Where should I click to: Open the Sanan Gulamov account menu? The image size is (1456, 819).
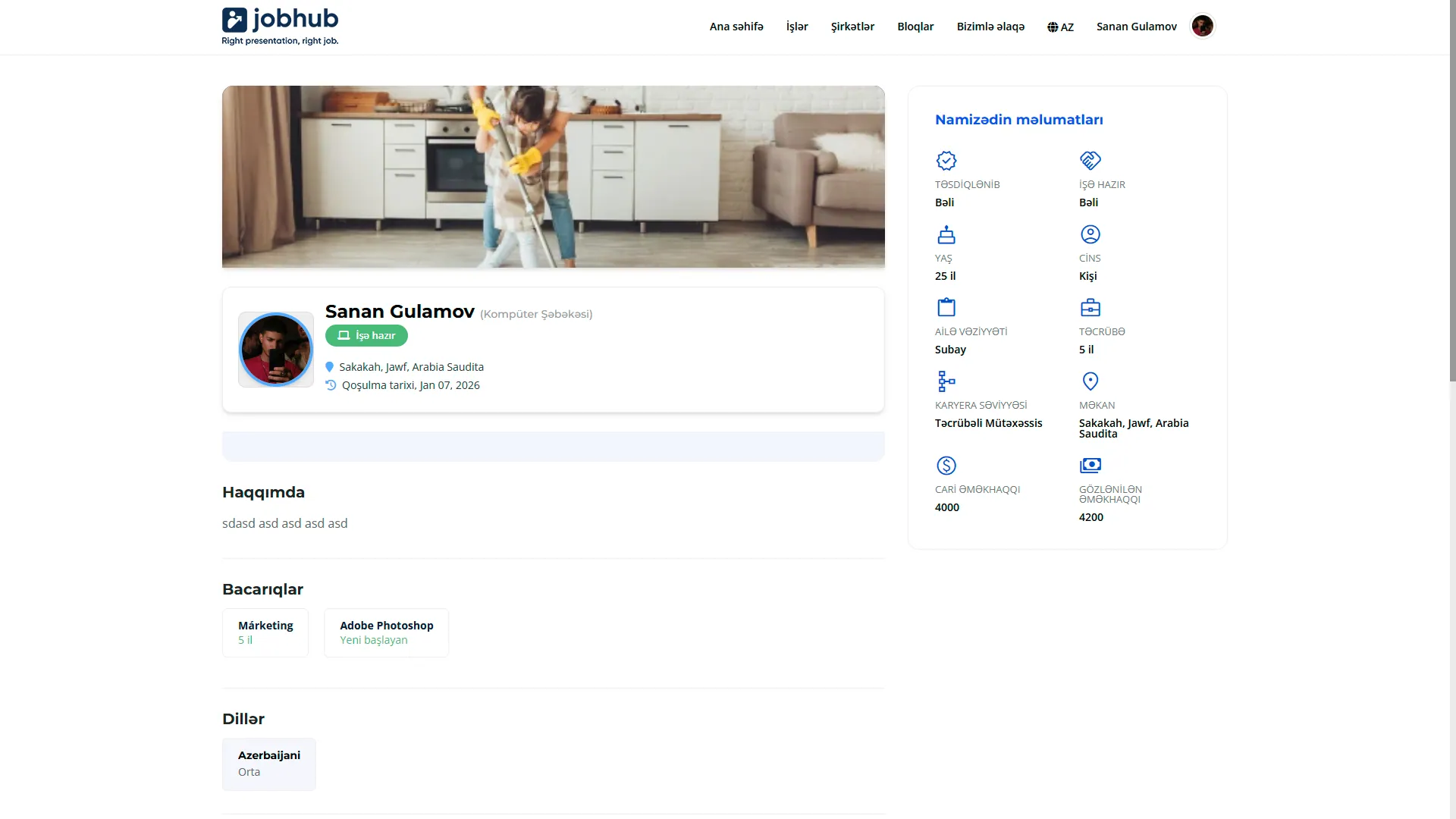[x=1136, y=27]
